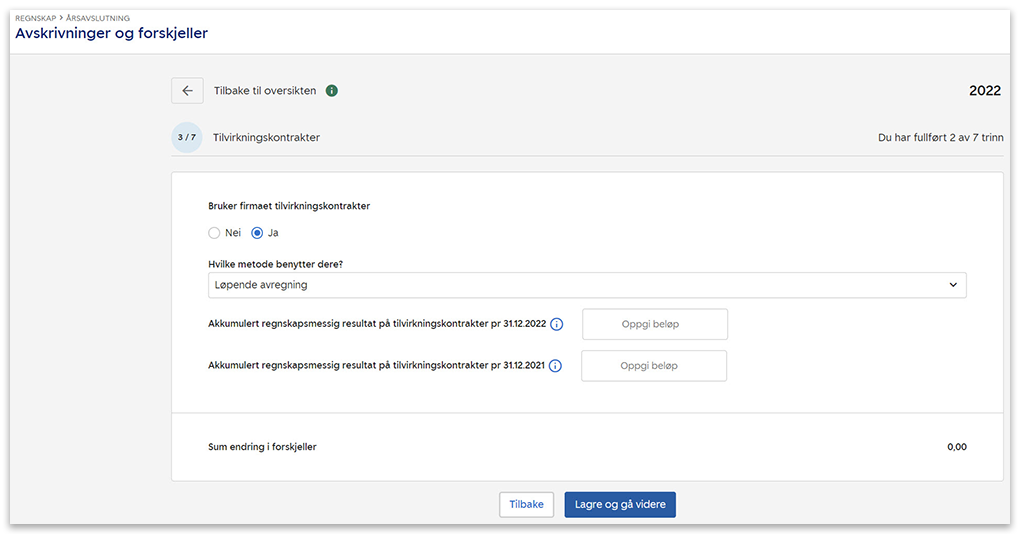Click Lagre og gå videre
This screenshot has height=534, width=1020.
coord(620,505)
